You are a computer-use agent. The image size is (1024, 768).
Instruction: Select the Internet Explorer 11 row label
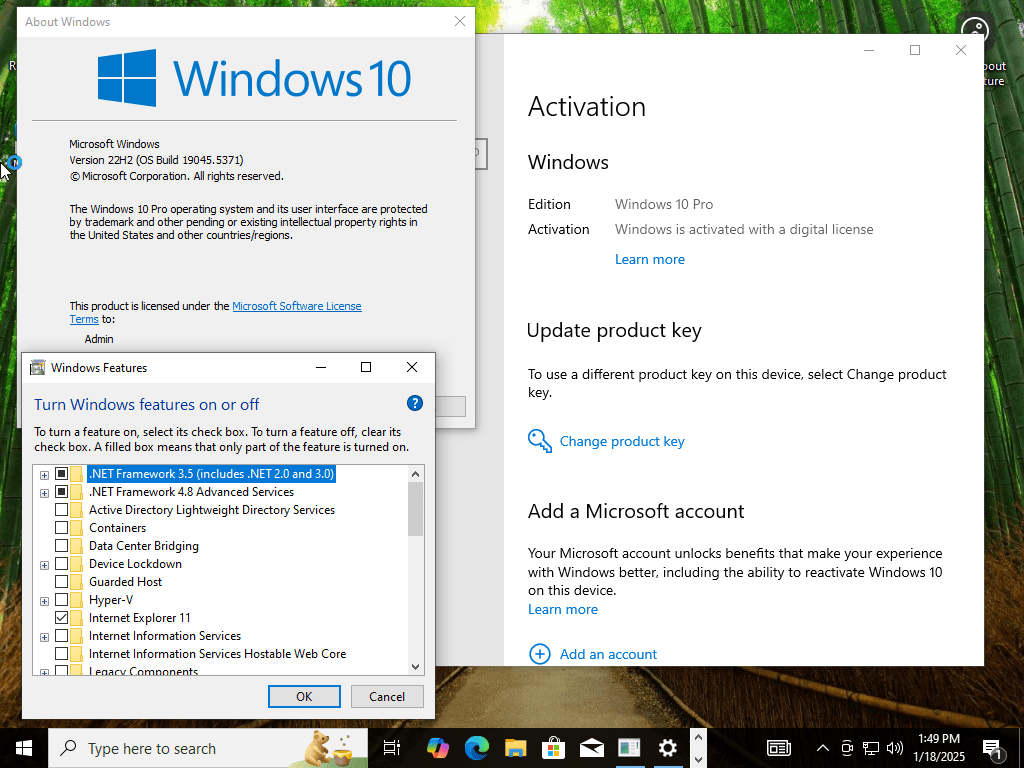pos(140,617)
